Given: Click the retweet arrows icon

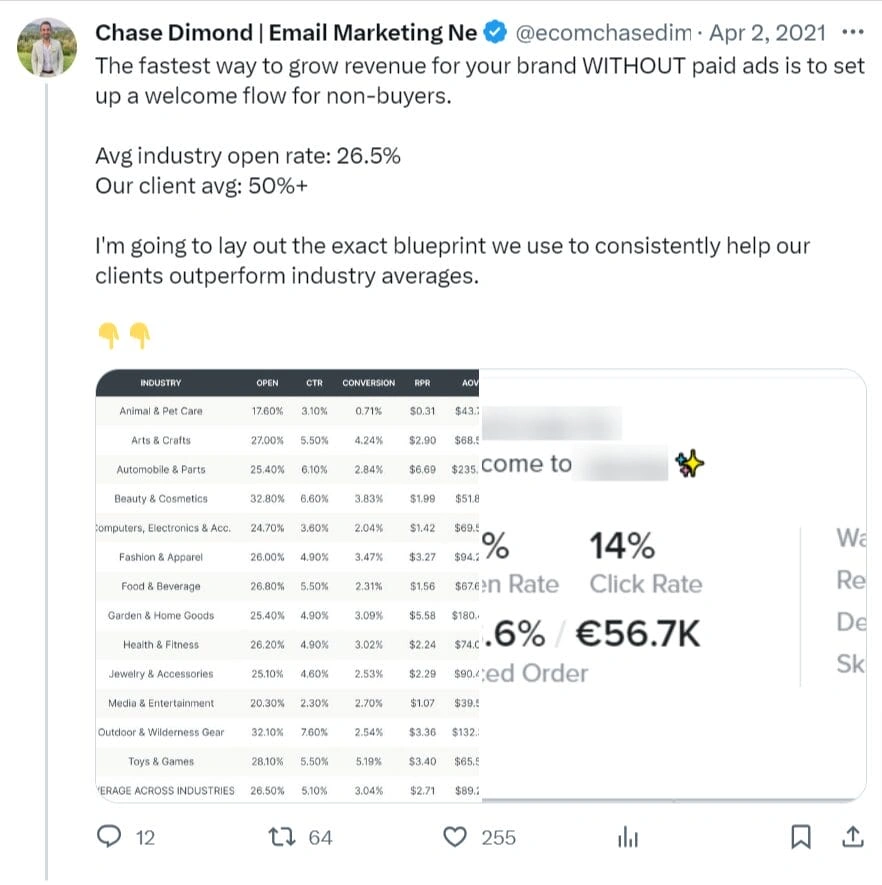Looking at the screenshot, I should [x=281, y=837].
